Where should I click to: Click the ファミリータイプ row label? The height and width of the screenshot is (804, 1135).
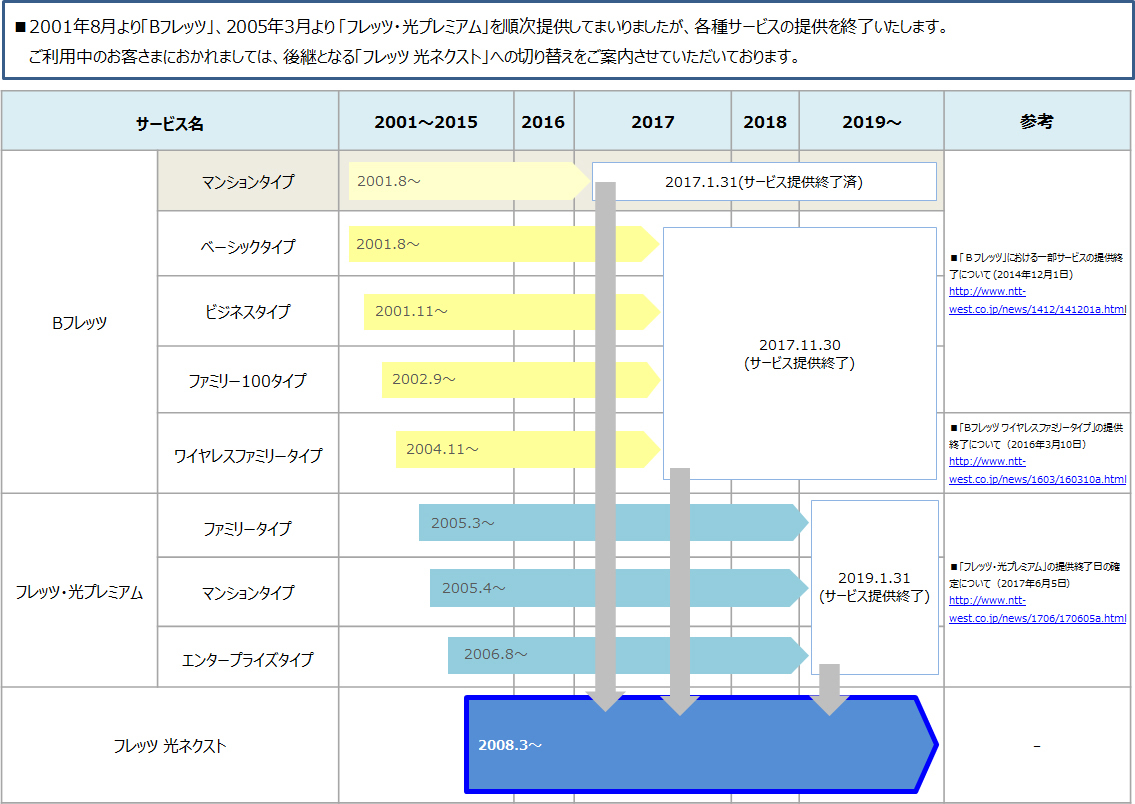pos(248,528)
